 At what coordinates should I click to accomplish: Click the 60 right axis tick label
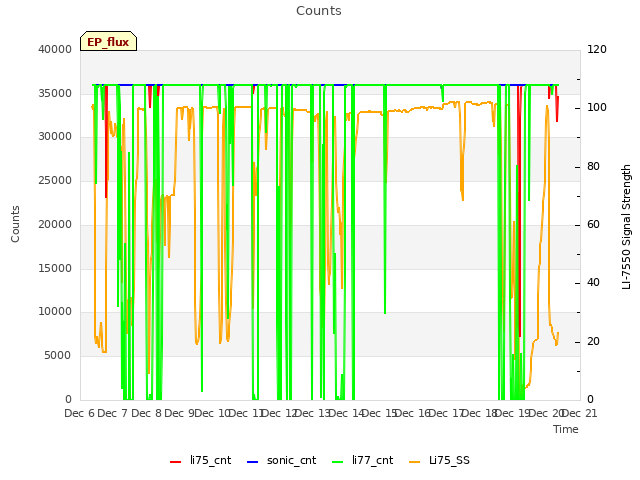click(x=593, y=224)
